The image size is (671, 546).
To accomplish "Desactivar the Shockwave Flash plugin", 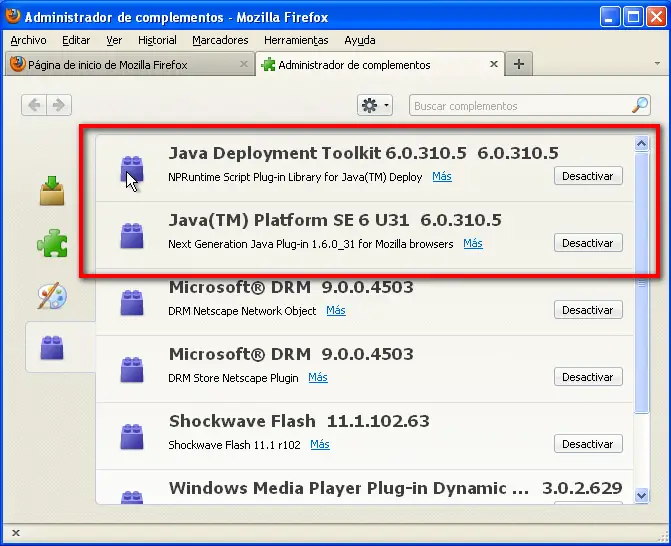I will [x=588, y=444].
